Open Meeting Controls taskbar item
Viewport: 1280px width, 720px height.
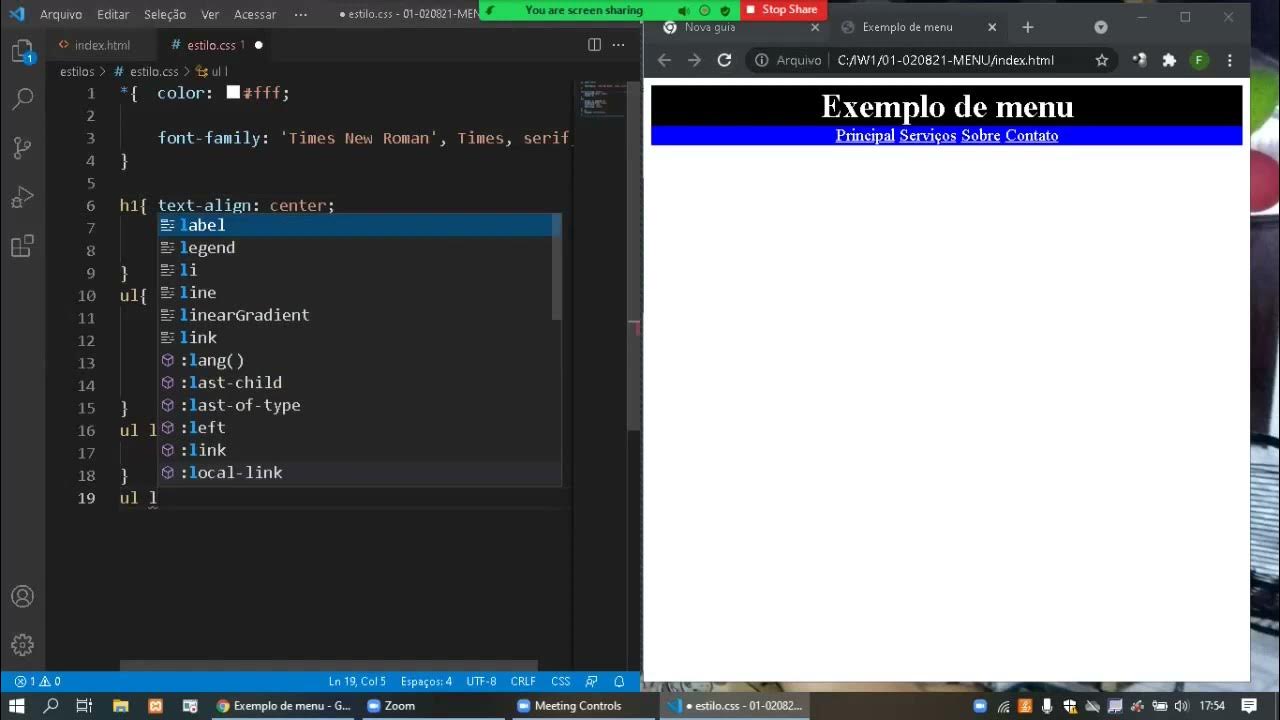click(570, 706)
